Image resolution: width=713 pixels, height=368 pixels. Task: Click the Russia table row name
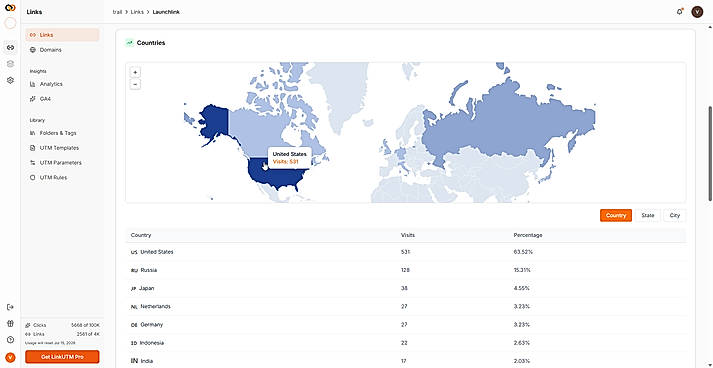point(149,270)
